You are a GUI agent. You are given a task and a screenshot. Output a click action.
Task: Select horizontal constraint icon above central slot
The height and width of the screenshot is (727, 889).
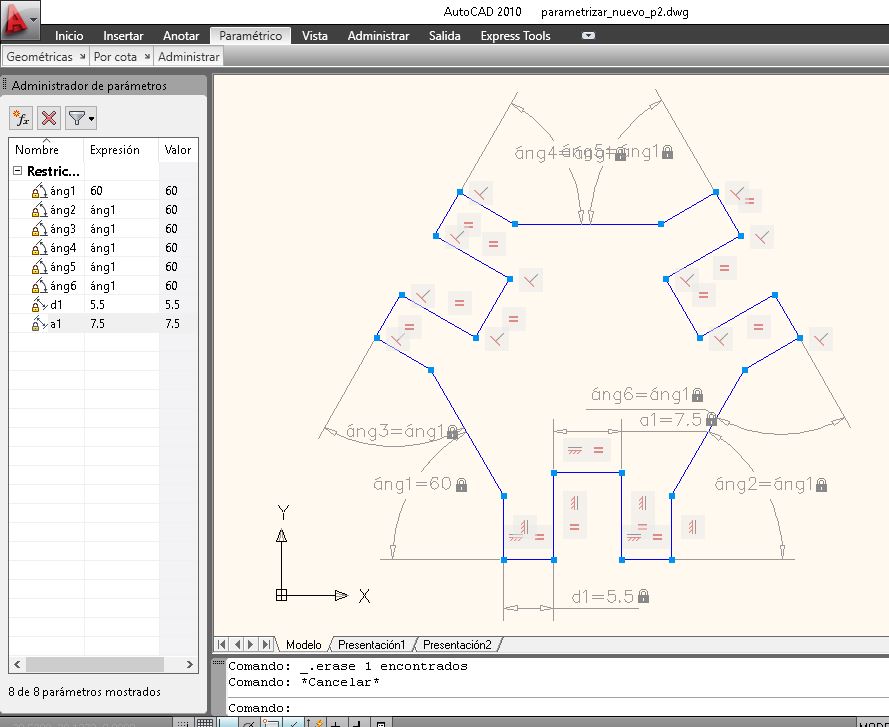575,450
